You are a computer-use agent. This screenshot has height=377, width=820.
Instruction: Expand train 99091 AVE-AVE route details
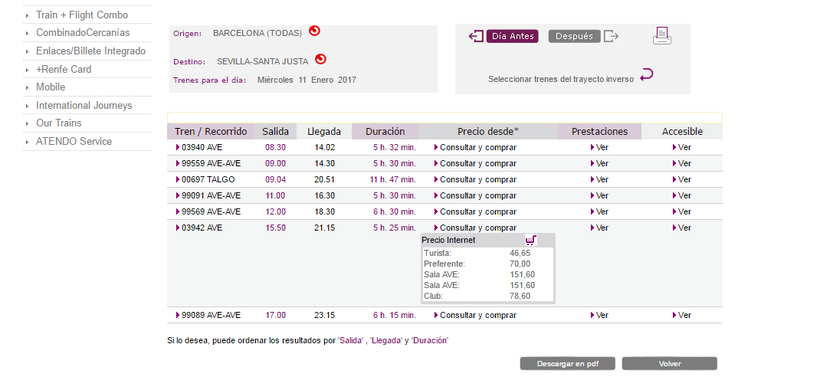pos(208,196)
